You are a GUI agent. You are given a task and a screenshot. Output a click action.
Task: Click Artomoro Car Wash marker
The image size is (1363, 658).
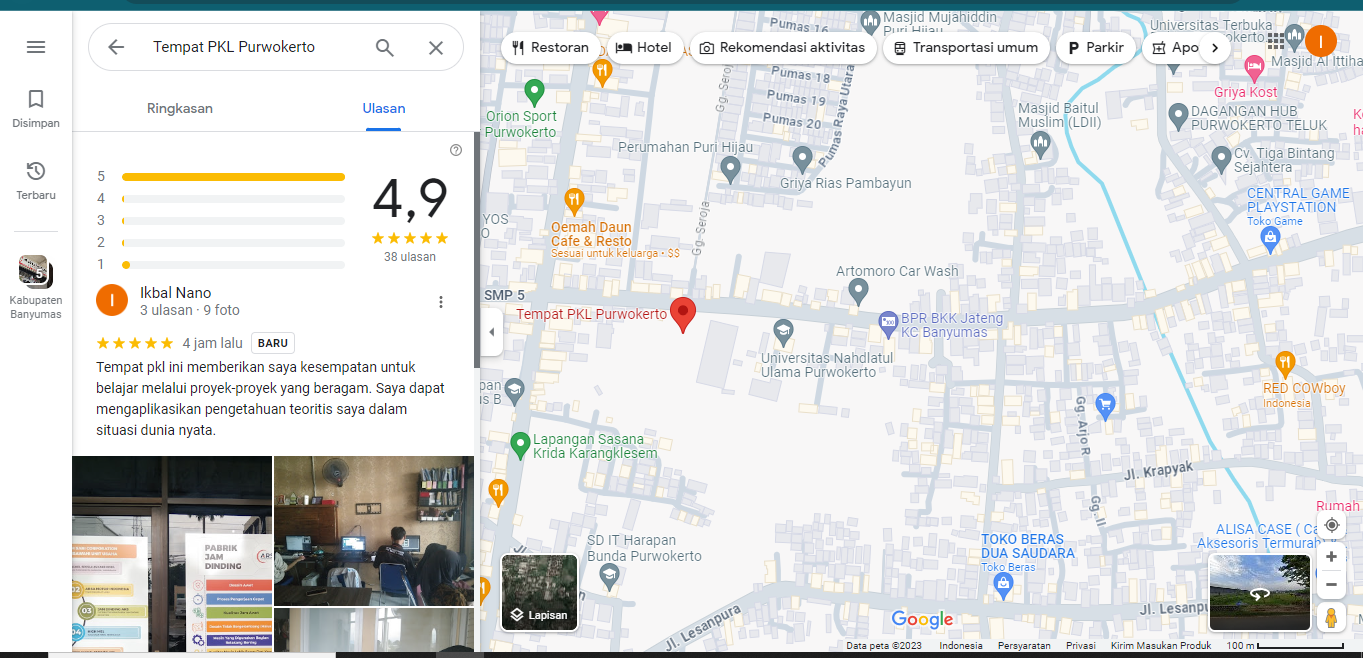pyautogui.click(x=858, y=291)
